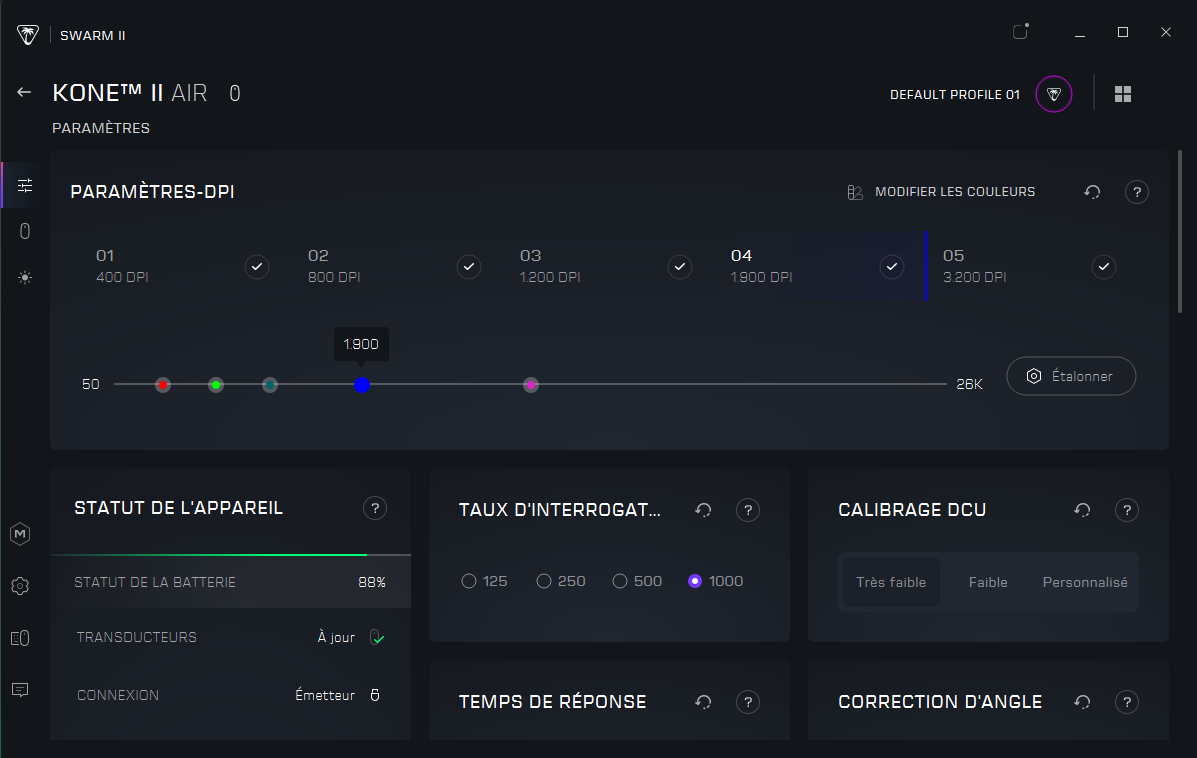Switch to Personnalisé calibration tab
Screen dimensions: 1197x758
(x=1084, y=582)
